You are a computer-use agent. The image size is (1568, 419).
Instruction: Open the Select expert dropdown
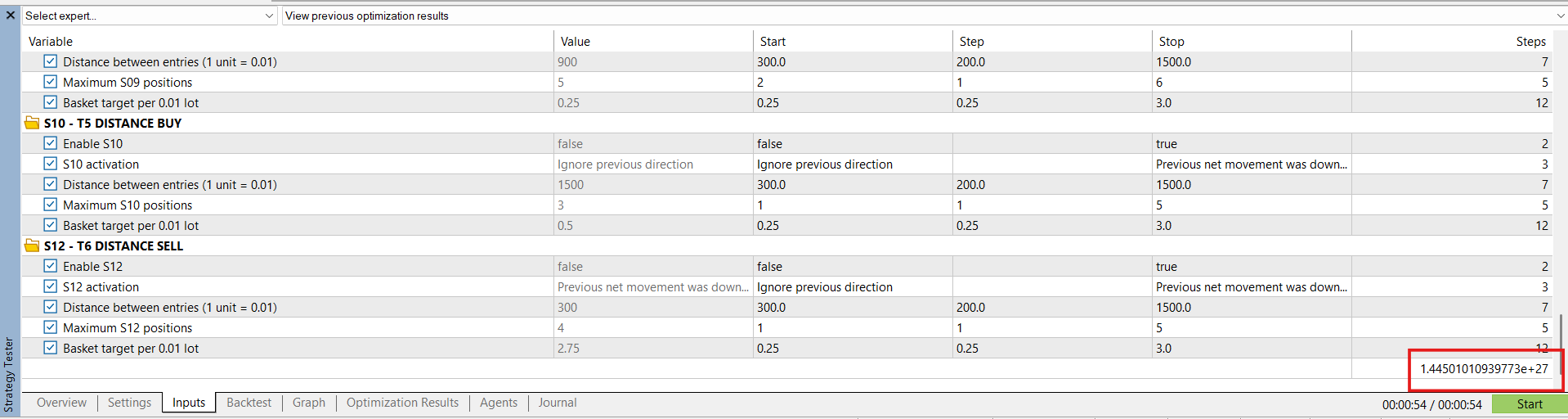150,16
